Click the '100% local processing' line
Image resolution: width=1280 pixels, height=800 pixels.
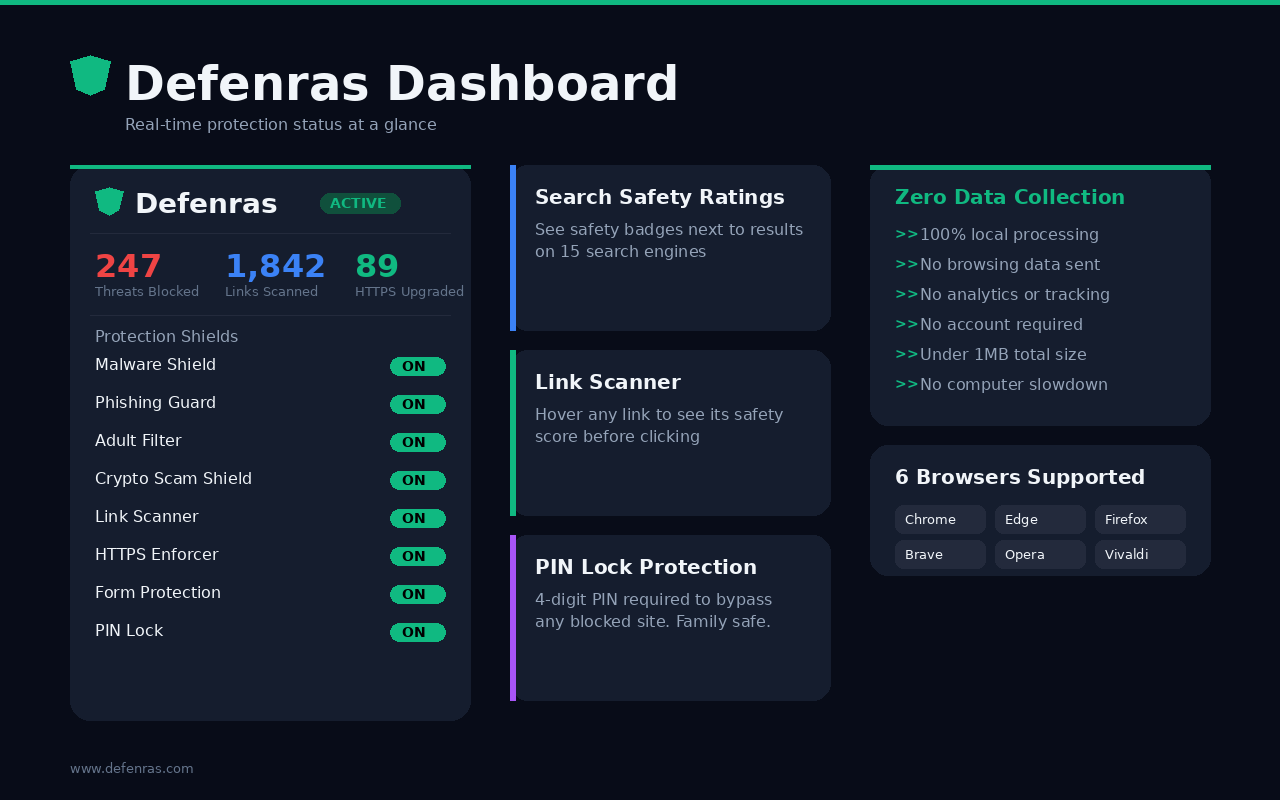point(997,235)
